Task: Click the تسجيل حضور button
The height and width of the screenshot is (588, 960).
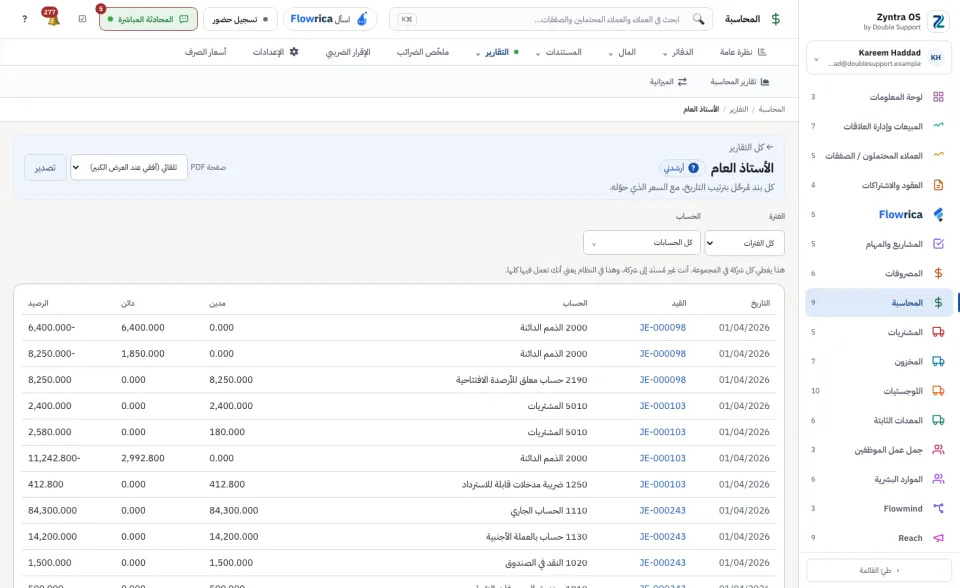Action: click(240, 19)
